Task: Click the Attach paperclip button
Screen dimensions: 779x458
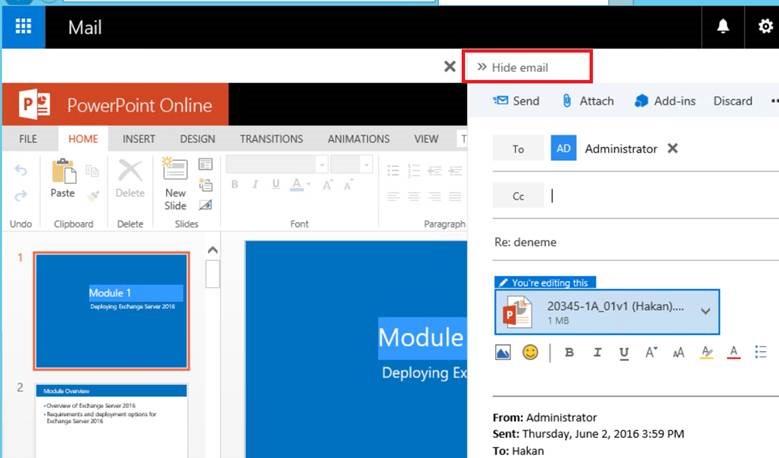Action: pos(588,101)
